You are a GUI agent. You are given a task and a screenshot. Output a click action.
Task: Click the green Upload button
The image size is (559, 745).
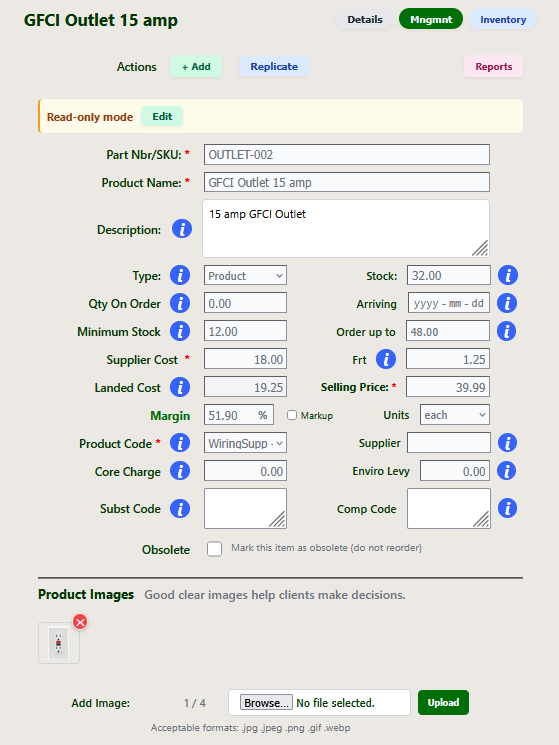coord(443,702)
